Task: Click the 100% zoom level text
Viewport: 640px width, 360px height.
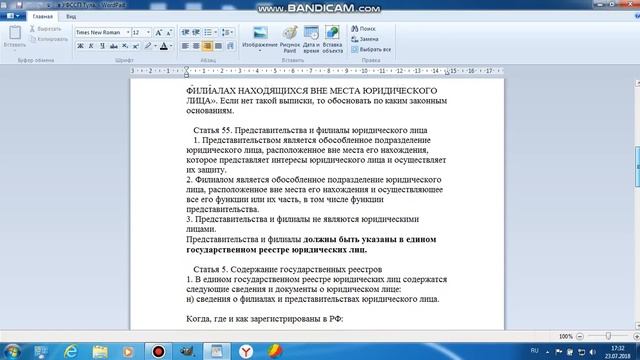Action: point(565,336)
